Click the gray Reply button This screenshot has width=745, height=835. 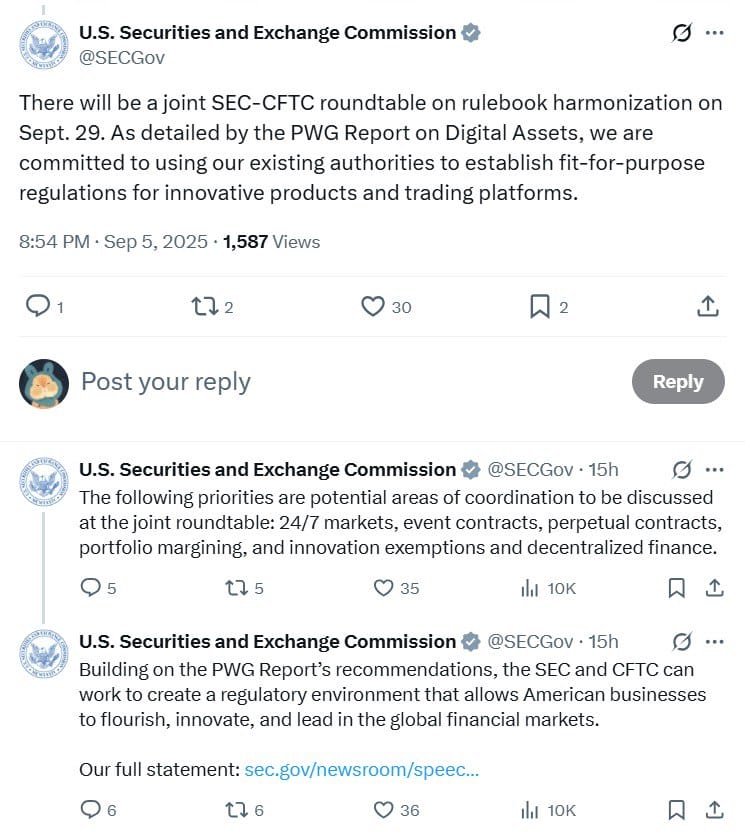pos(678,381)
